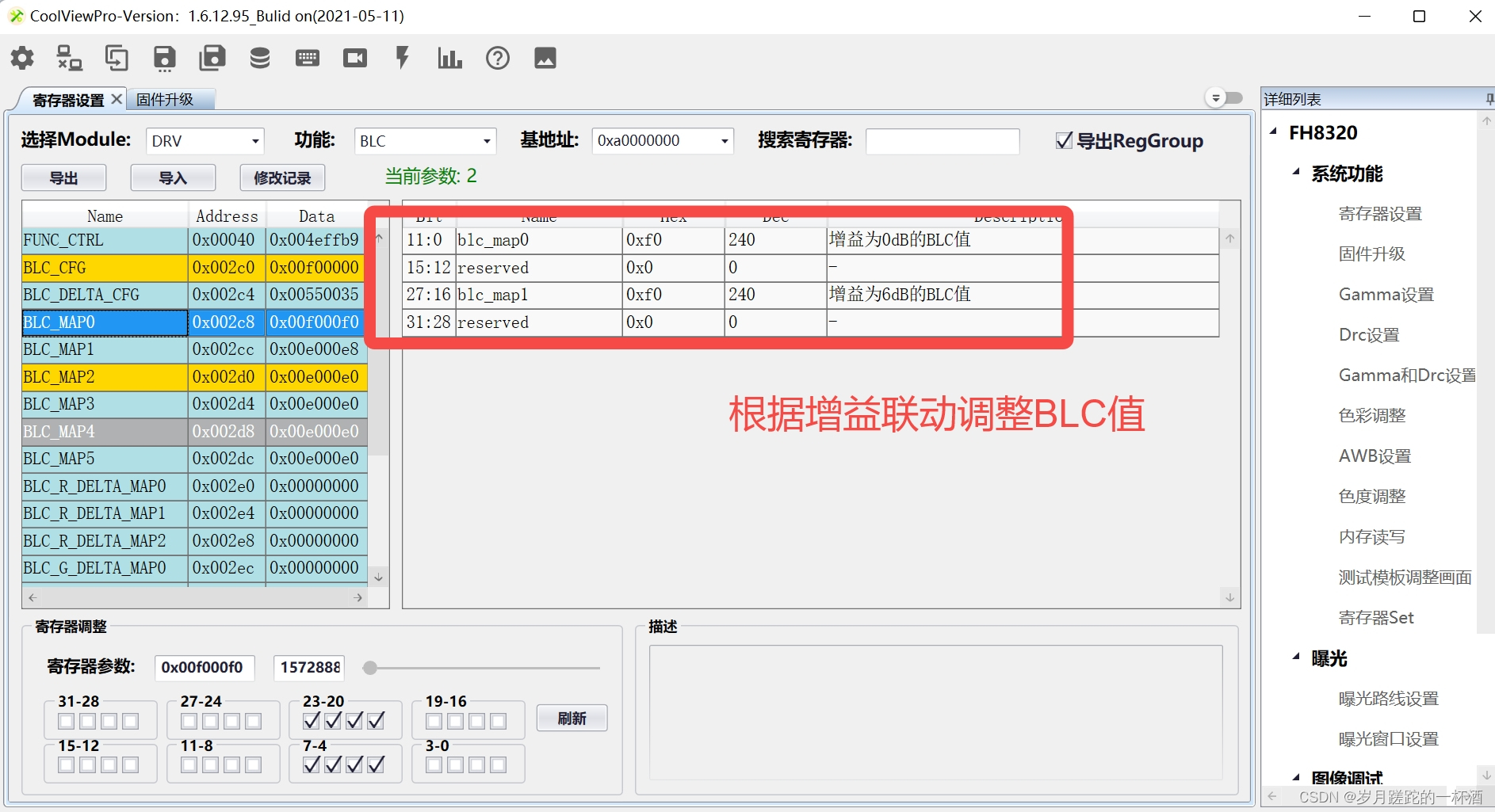1495x812 pixels.
Task: Click the network connection icon
Action: click(70, 58)
